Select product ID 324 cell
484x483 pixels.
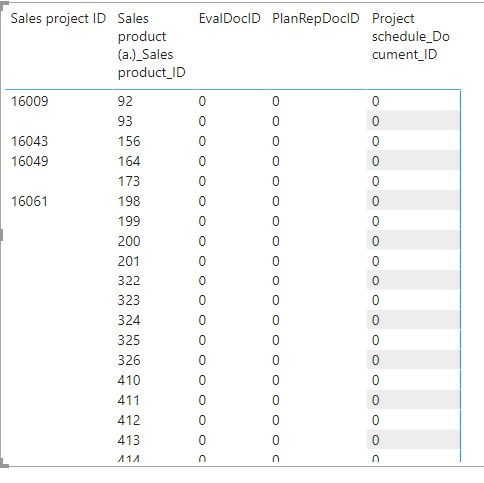tap(129, 320)
